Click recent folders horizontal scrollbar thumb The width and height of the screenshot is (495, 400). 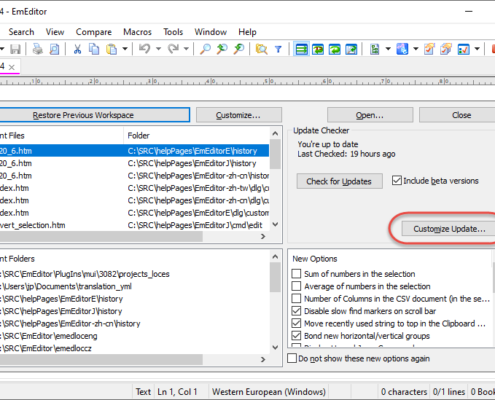click(x=101, y=359)
